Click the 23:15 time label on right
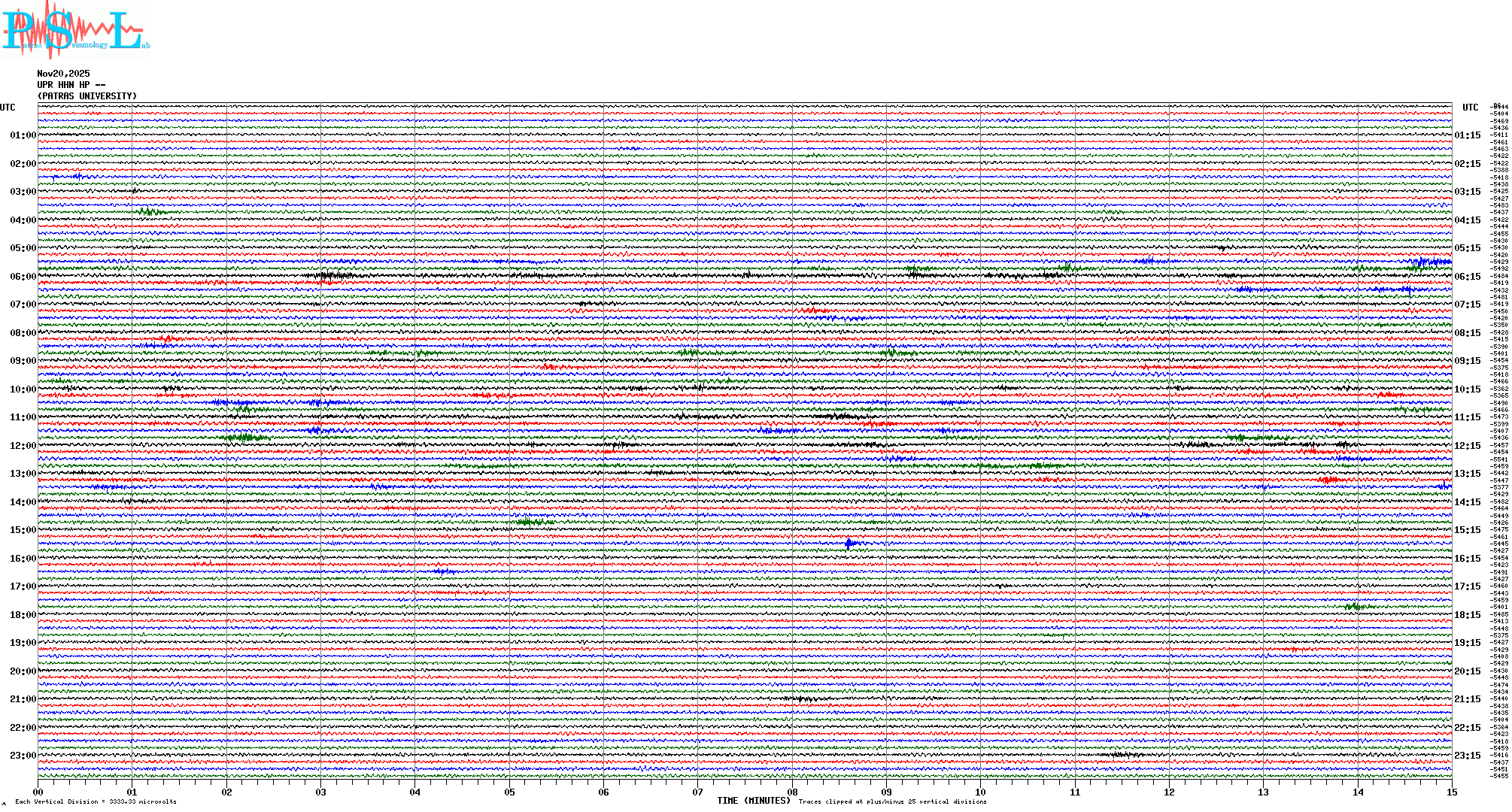Screen dimensions: 1512x812 click(1467, 756)
